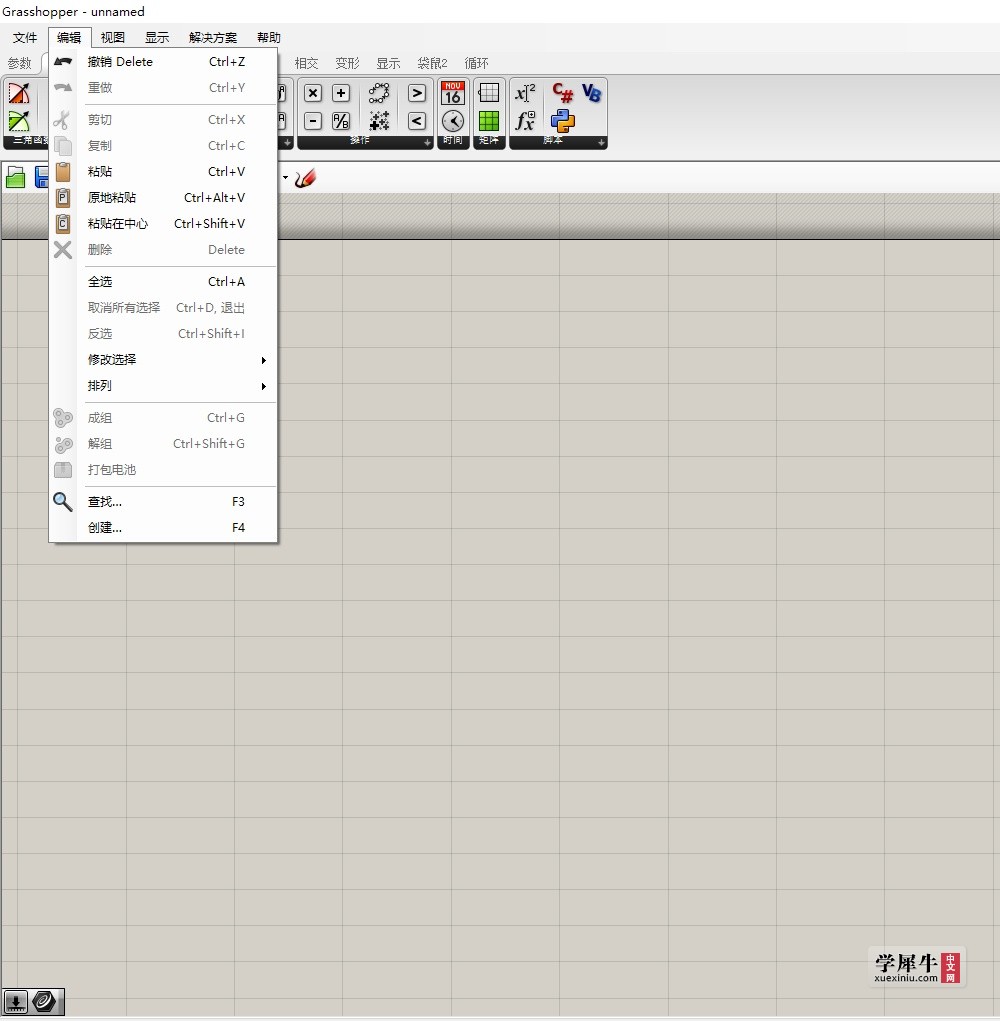1000x1021 pixels.
Task: Click the download arrow icon at canvas bottom
Action: tap(16, 1001)
